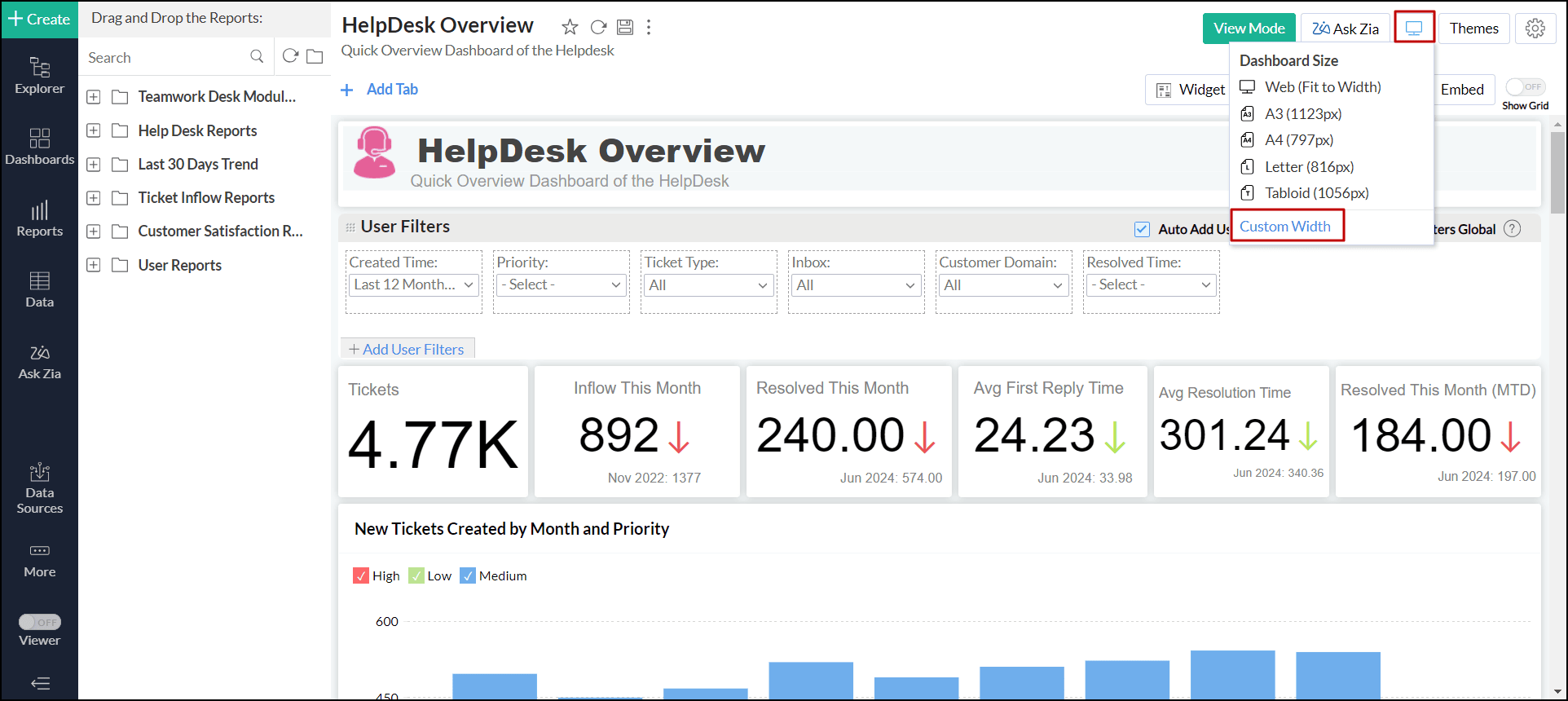Open the Created Time filter dropdown

pyautogui.click(x=413, y=284)
